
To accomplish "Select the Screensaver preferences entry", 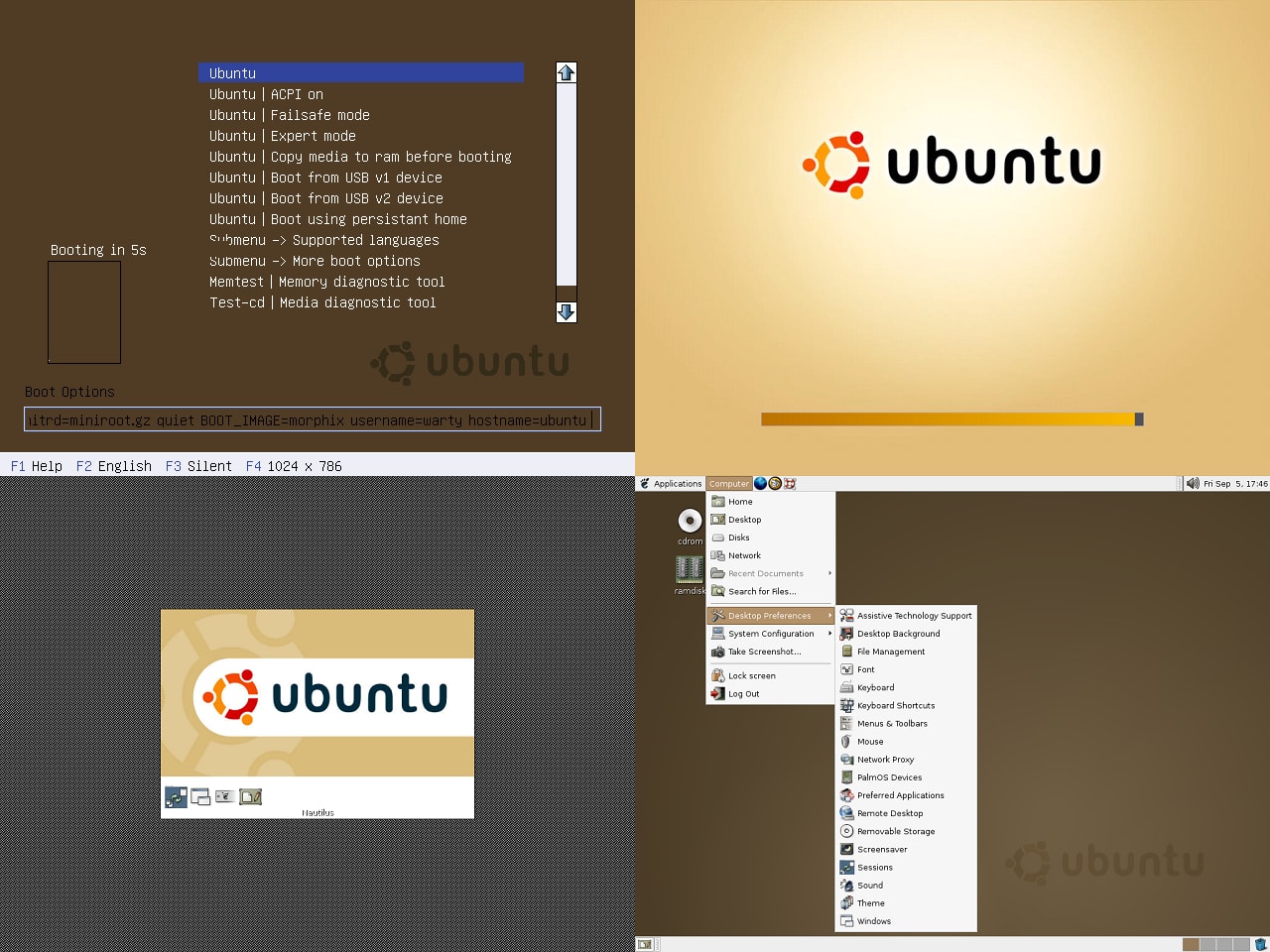I will 882,850.
